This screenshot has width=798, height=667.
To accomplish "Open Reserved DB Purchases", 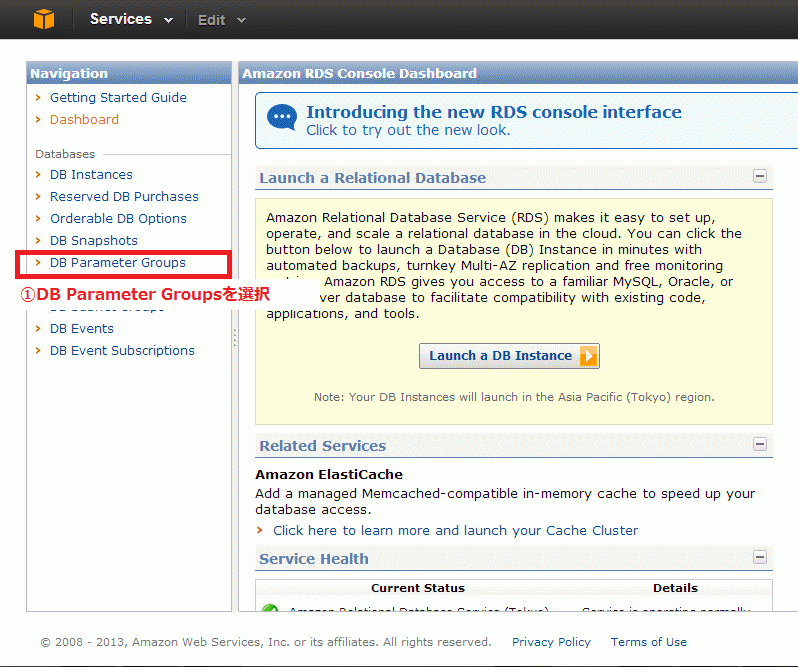I will click(x=124, y=196).
